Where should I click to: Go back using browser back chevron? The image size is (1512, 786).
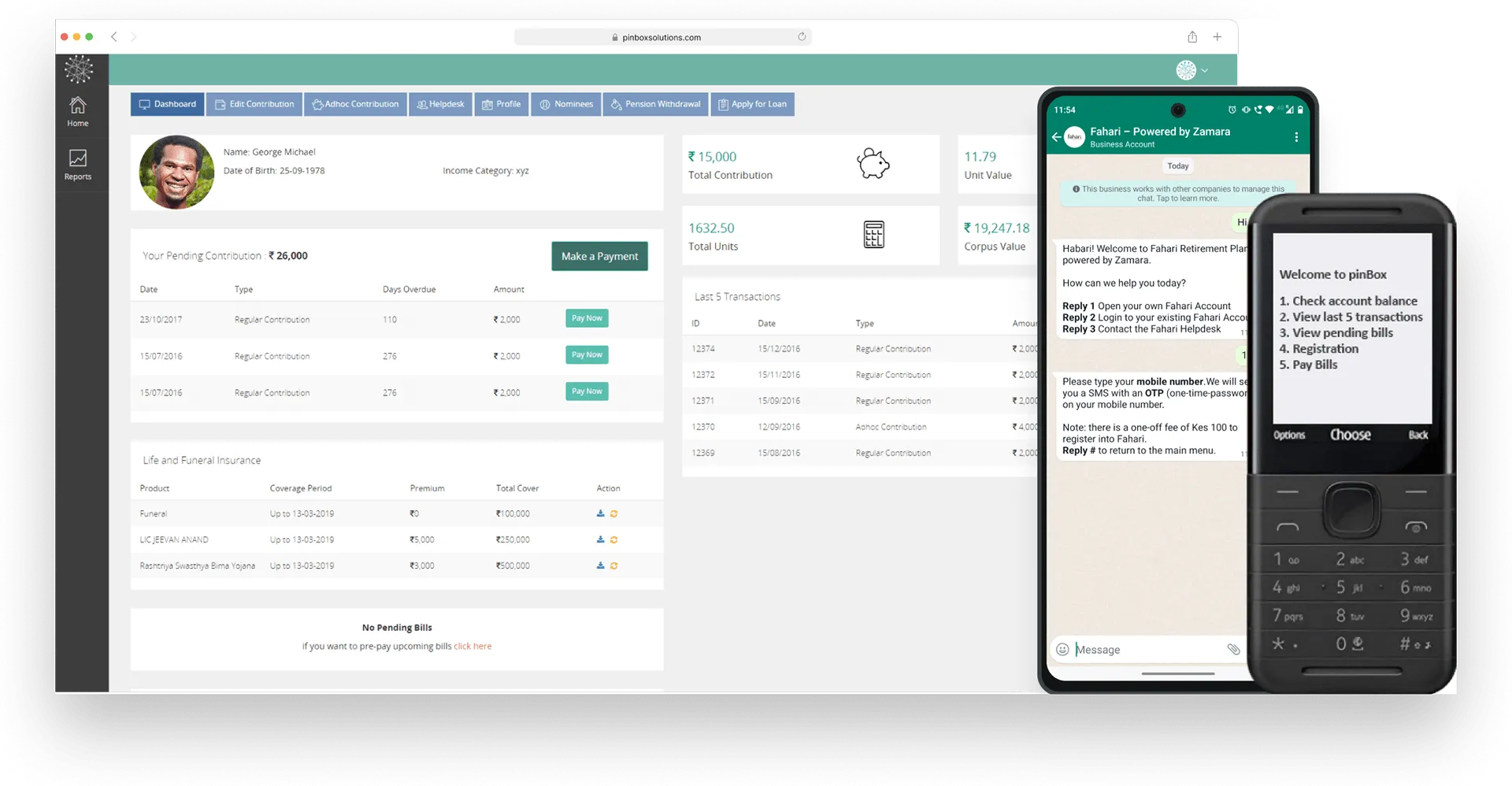114,37
